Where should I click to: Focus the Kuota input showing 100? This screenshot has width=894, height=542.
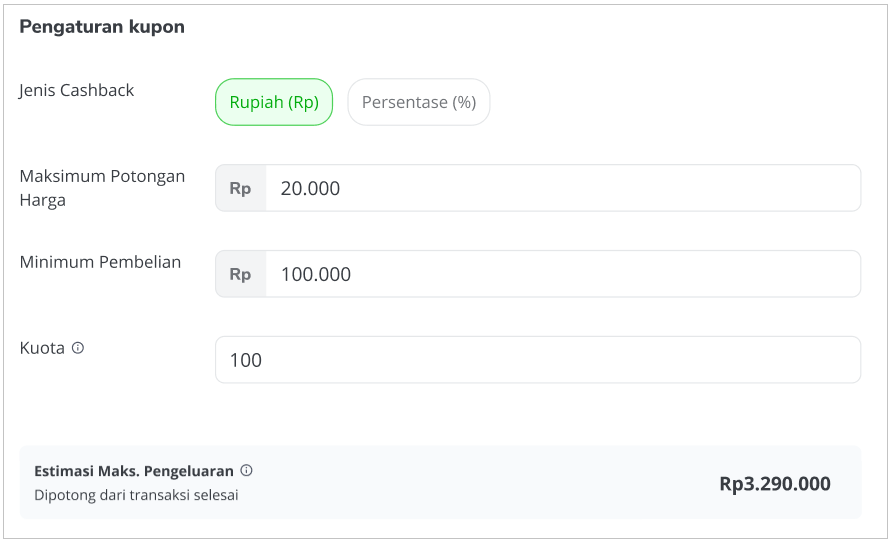538,360
